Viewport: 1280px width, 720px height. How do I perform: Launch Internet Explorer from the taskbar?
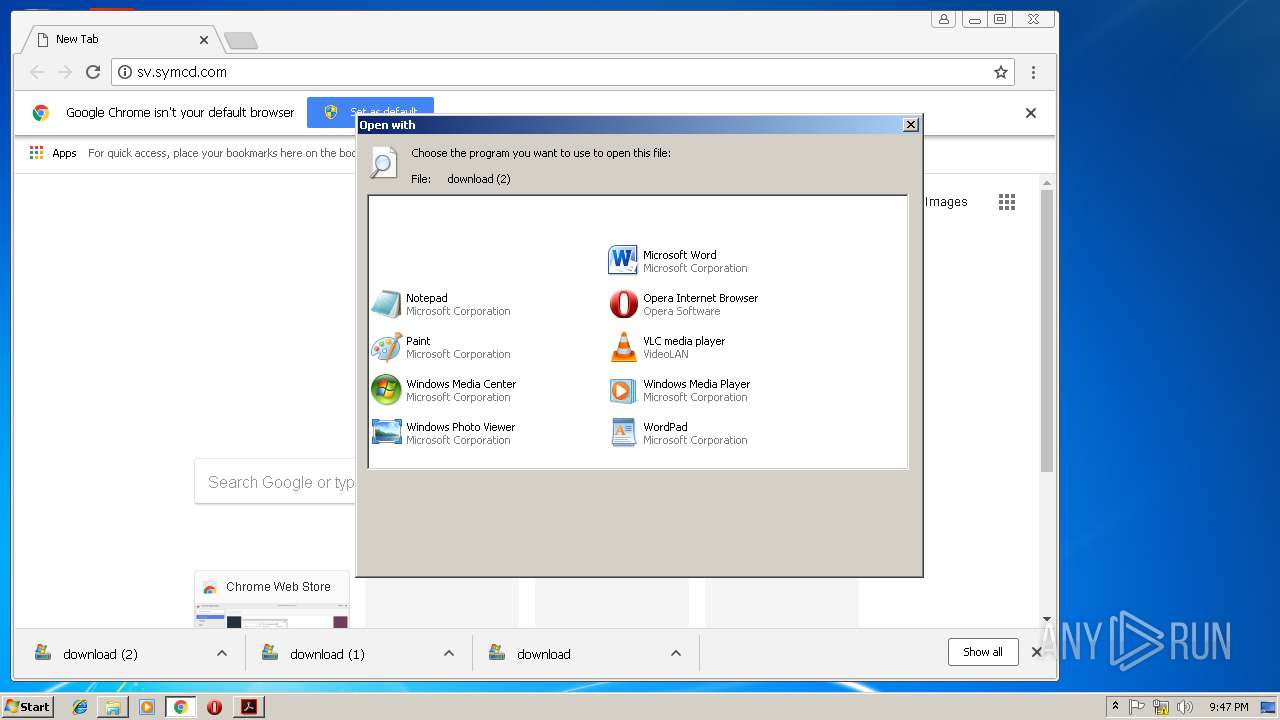click(80, 707)
